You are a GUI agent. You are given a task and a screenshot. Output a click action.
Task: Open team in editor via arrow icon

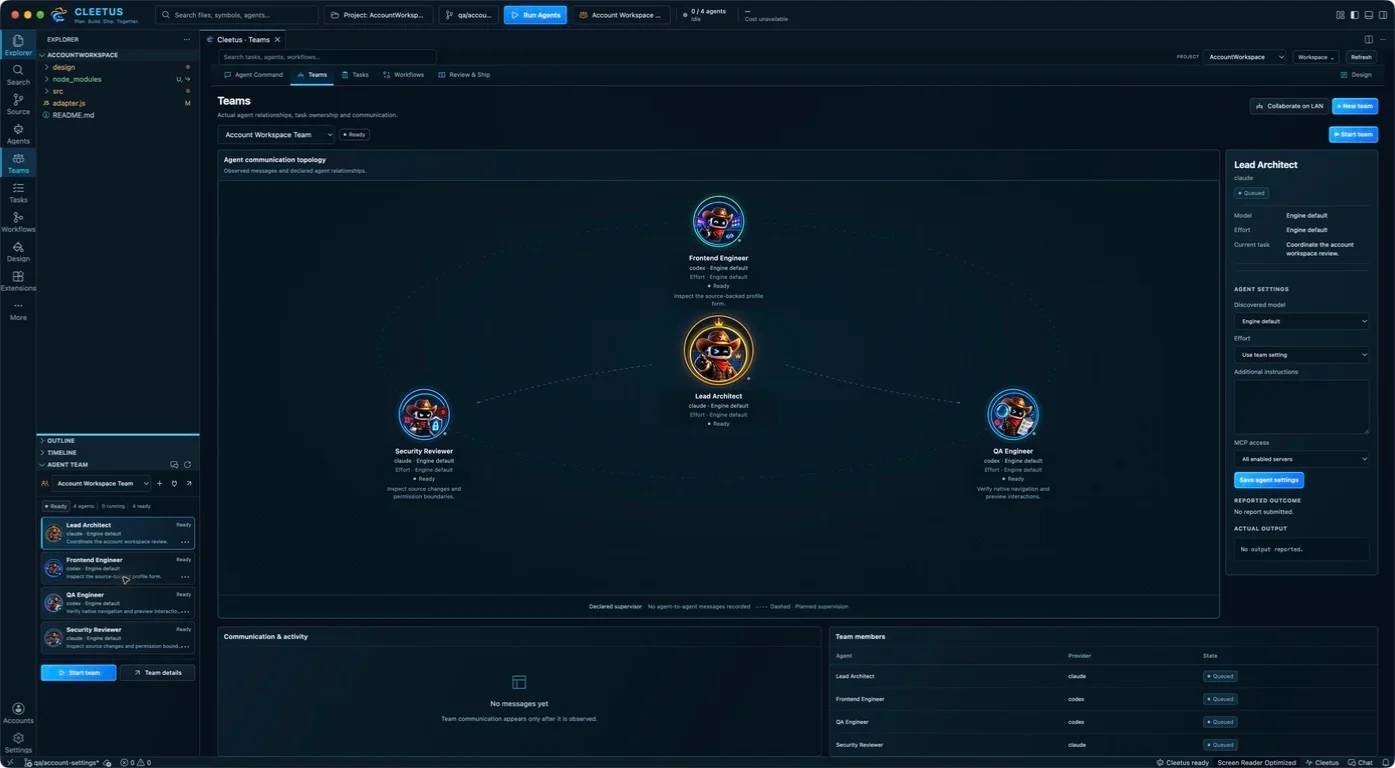pos(189,484)
